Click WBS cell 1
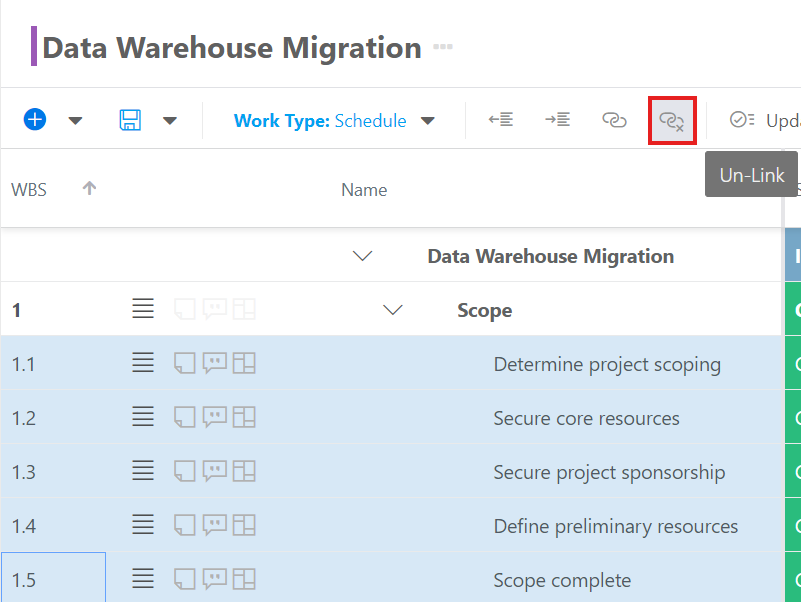Image resolution: width=801 pixels, height=602 pixels. [16, 310]
